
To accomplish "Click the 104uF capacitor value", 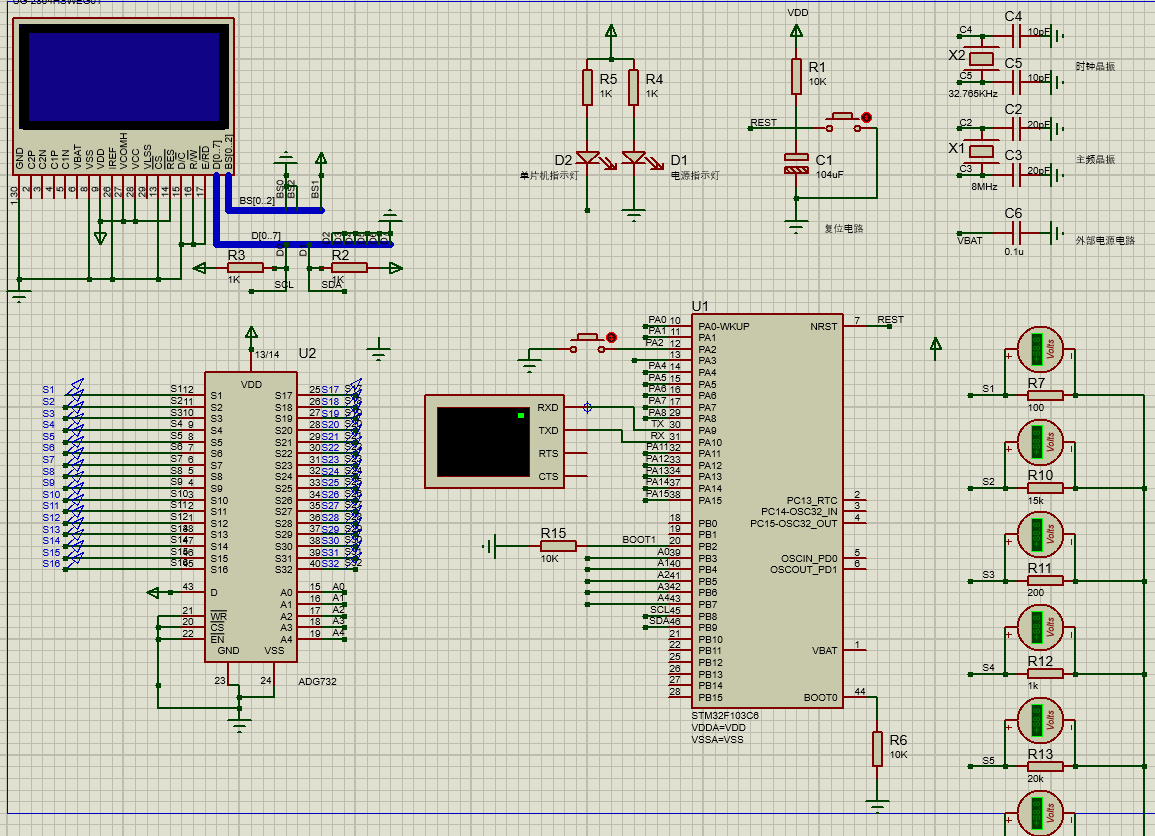I will [x=829, y=175].
